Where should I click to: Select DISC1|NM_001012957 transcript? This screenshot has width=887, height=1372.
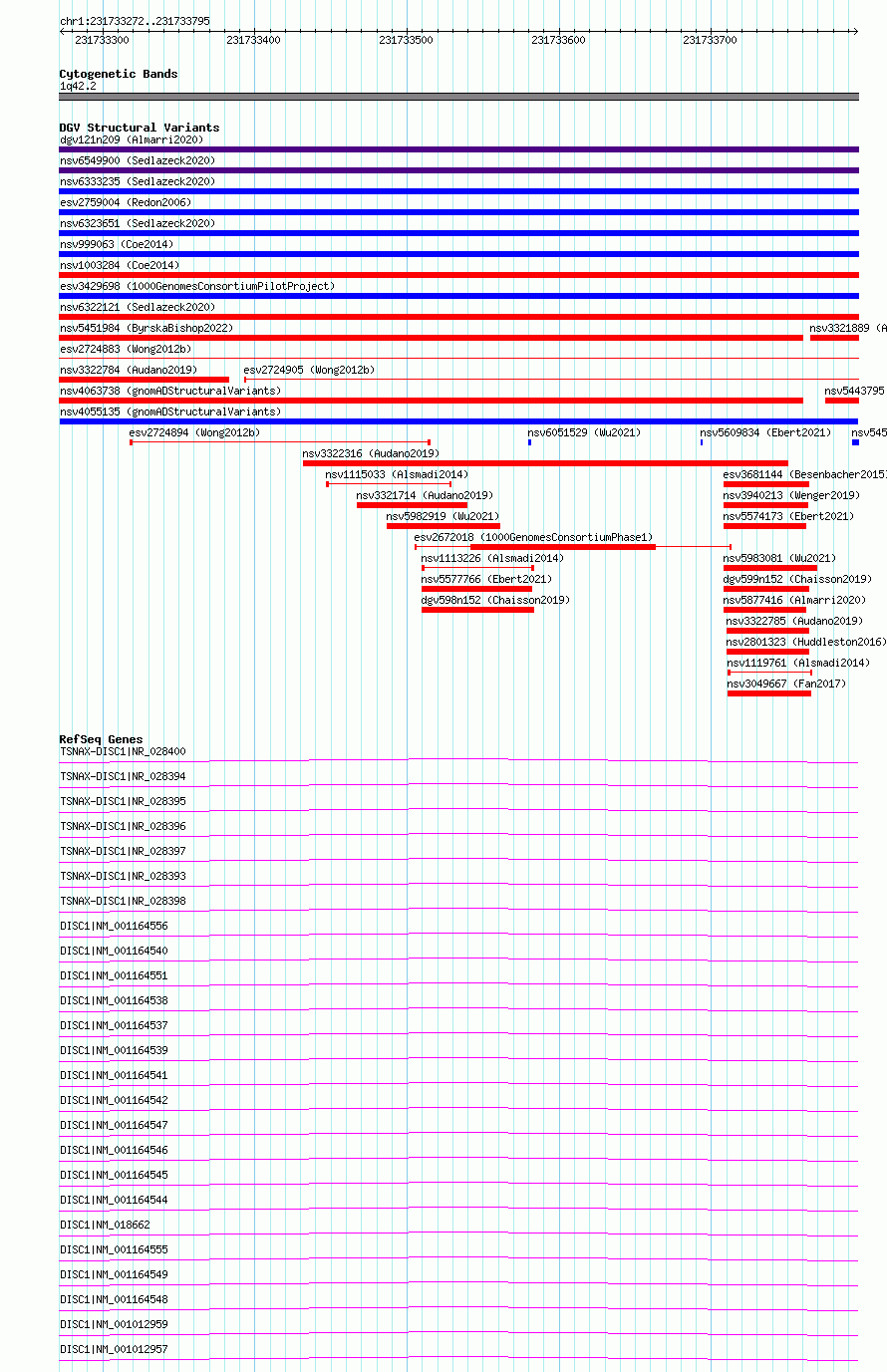point(458,1359)
